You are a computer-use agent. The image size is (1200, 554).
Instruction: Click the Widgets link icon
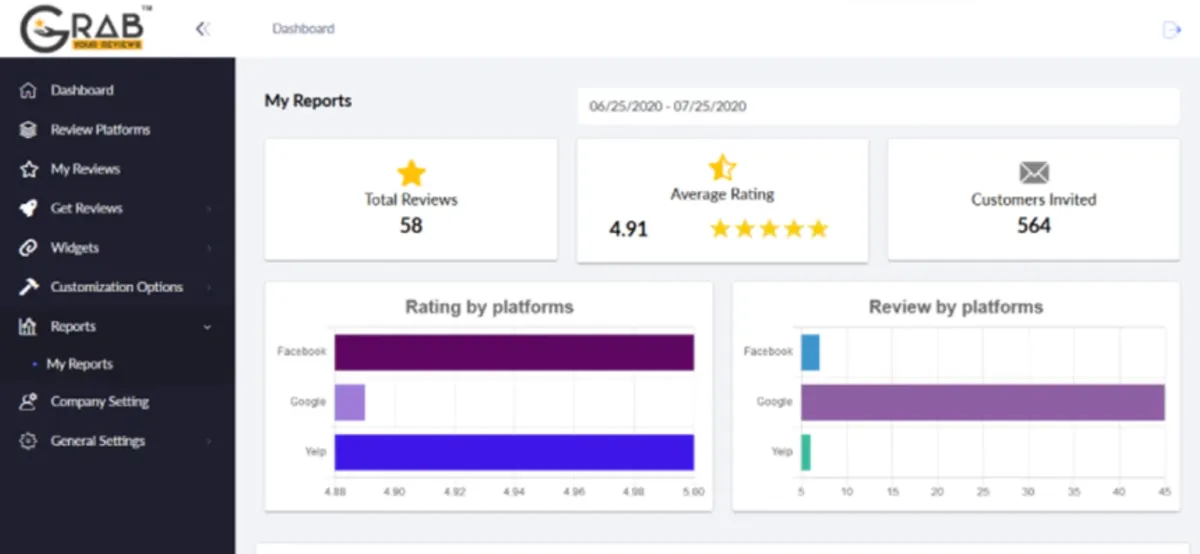(x=28, y=248)
